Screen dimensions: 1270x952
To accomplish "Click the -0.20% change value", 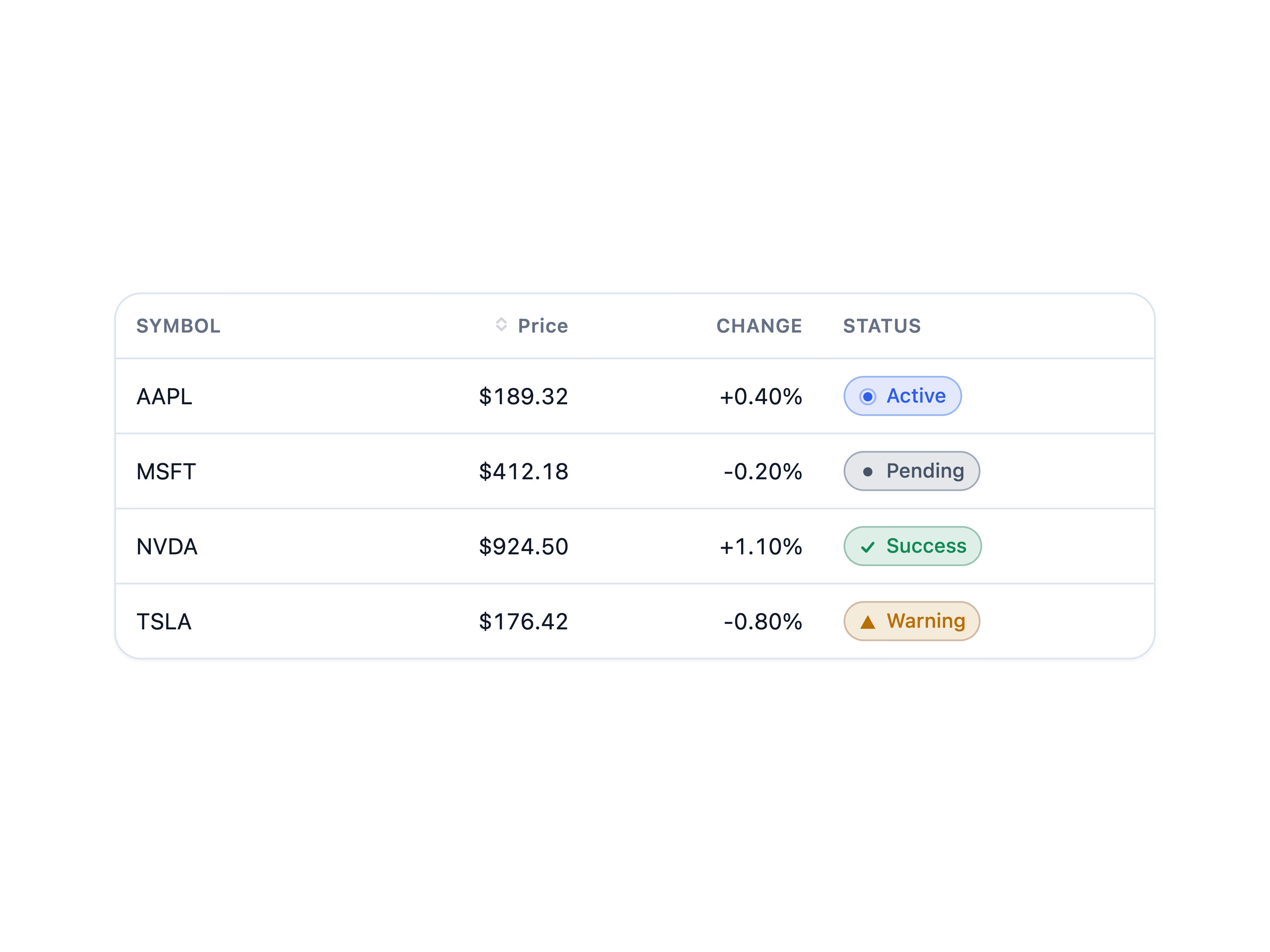I will tap(762, 472).
